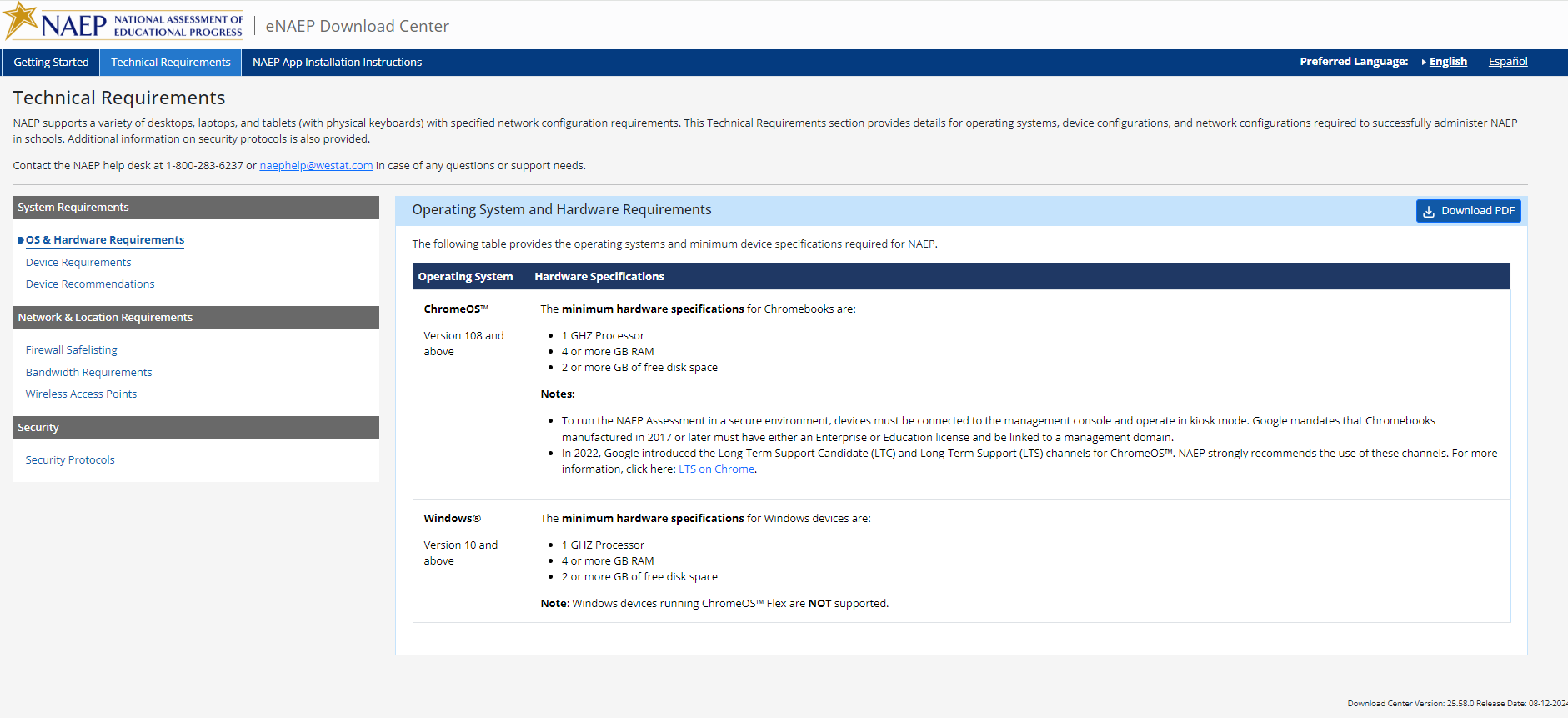
Task: Email naephelp@westat.com help desk link
Action: (316, 166)
